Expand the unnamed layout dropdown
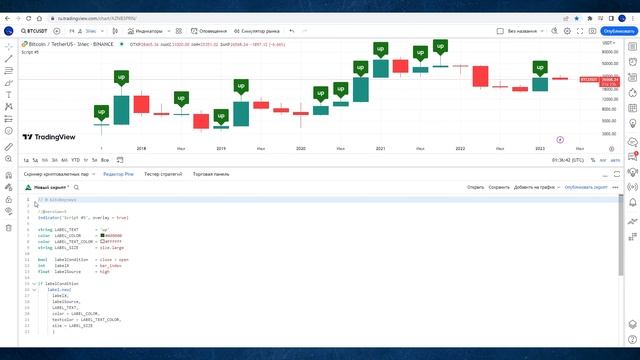 point(525,31)
